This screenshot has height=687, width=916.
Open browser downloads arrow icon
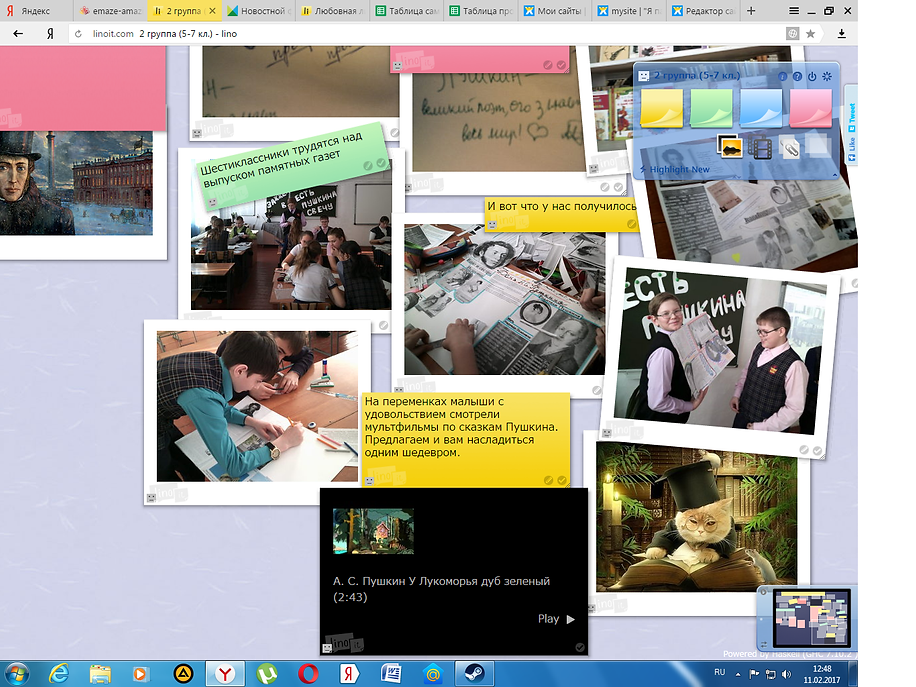tap(841, 34)
